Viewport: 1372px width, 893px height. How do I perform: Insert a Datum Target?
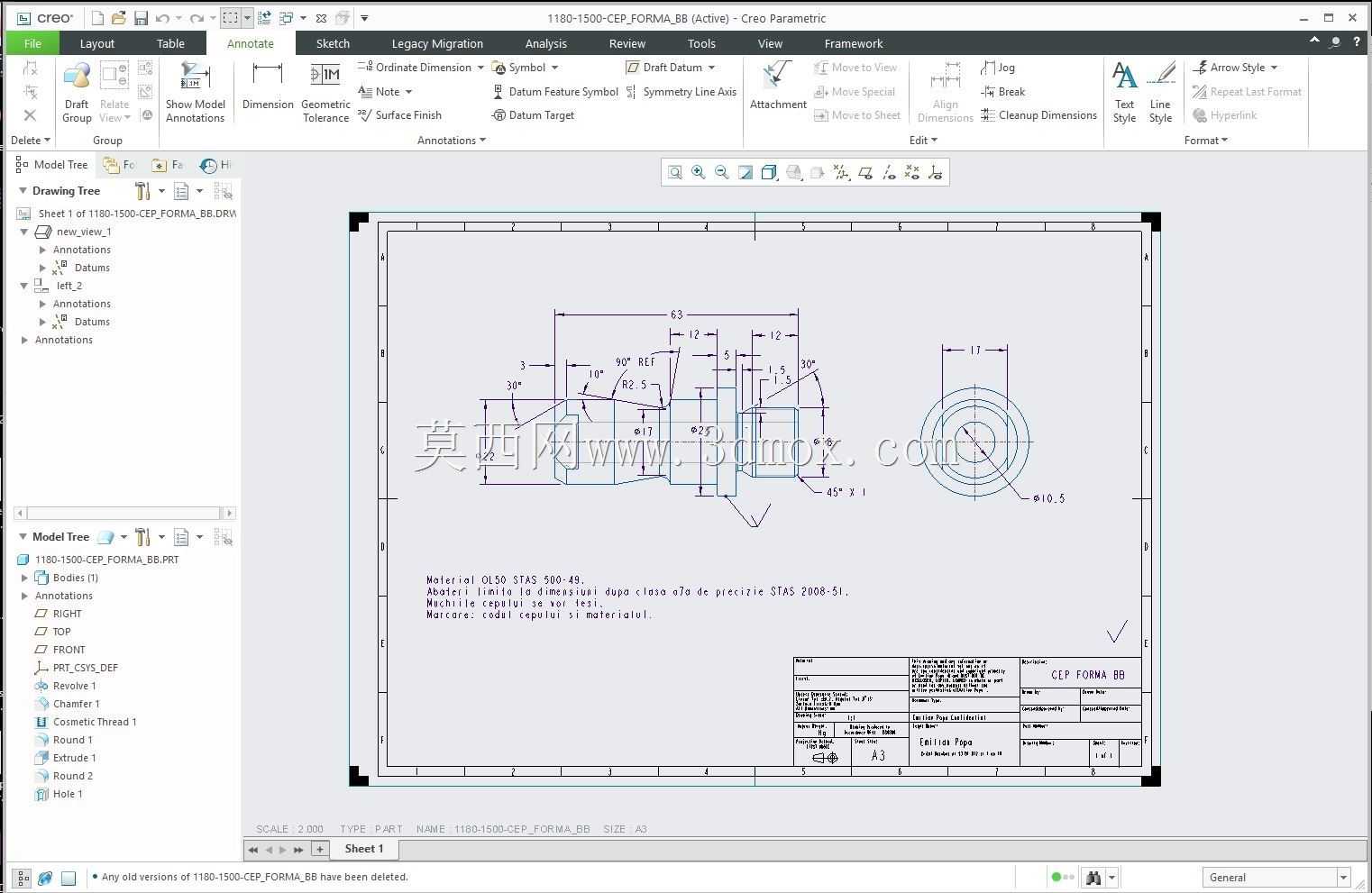coord(533,115)
